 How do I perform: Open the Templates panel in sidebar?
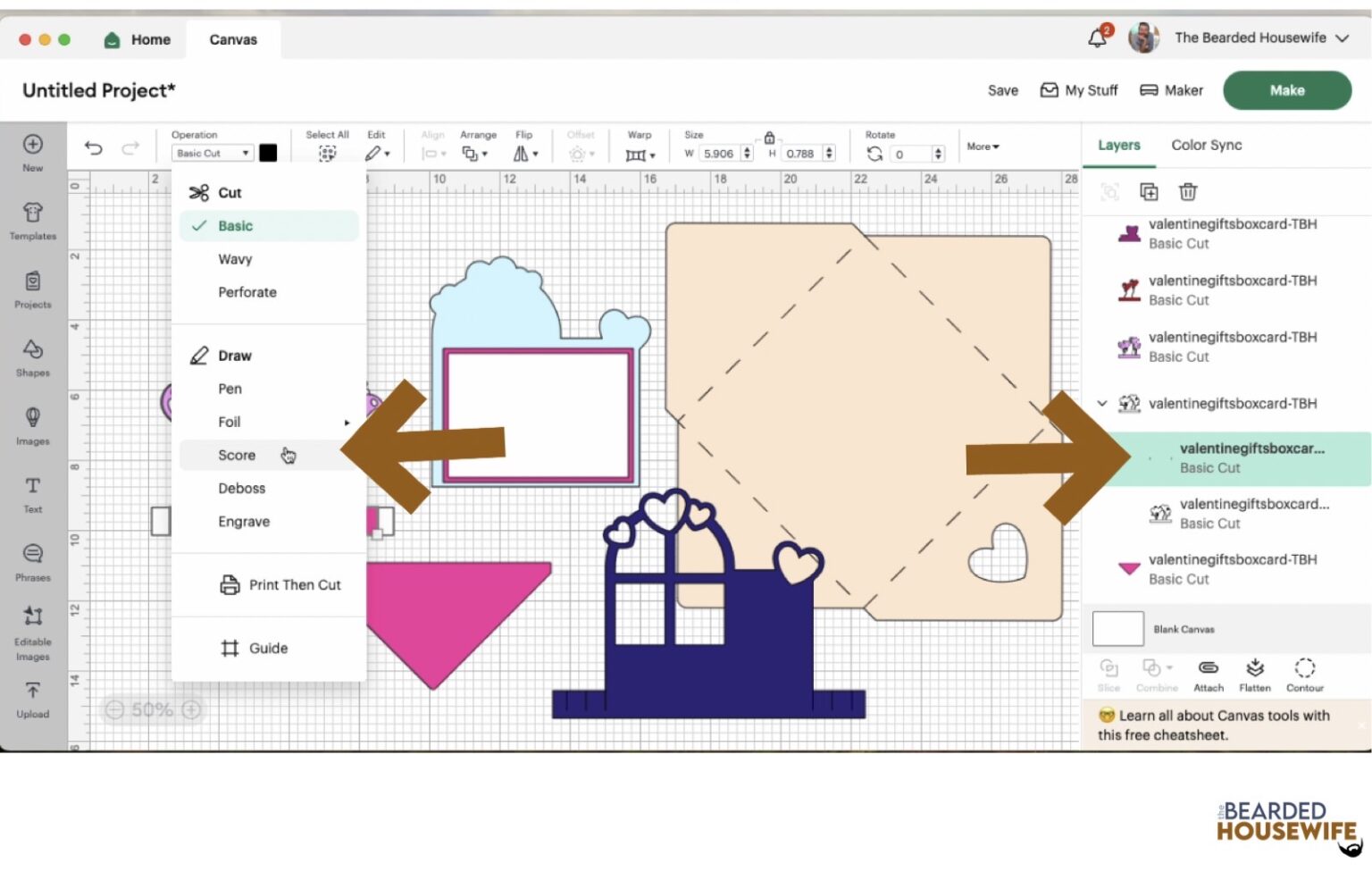click(x=33, y=220)
